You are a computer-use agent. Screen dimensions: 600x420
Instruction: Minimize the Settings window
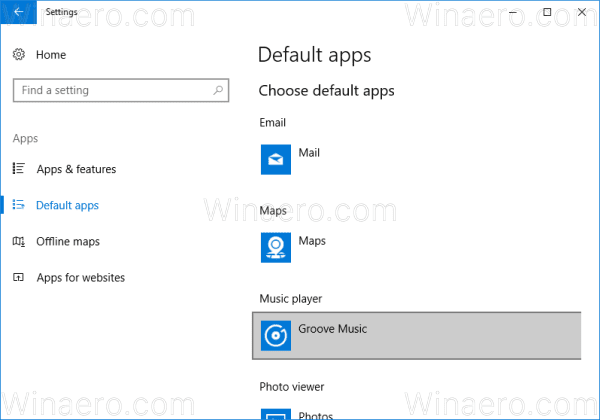coord(513,12)
